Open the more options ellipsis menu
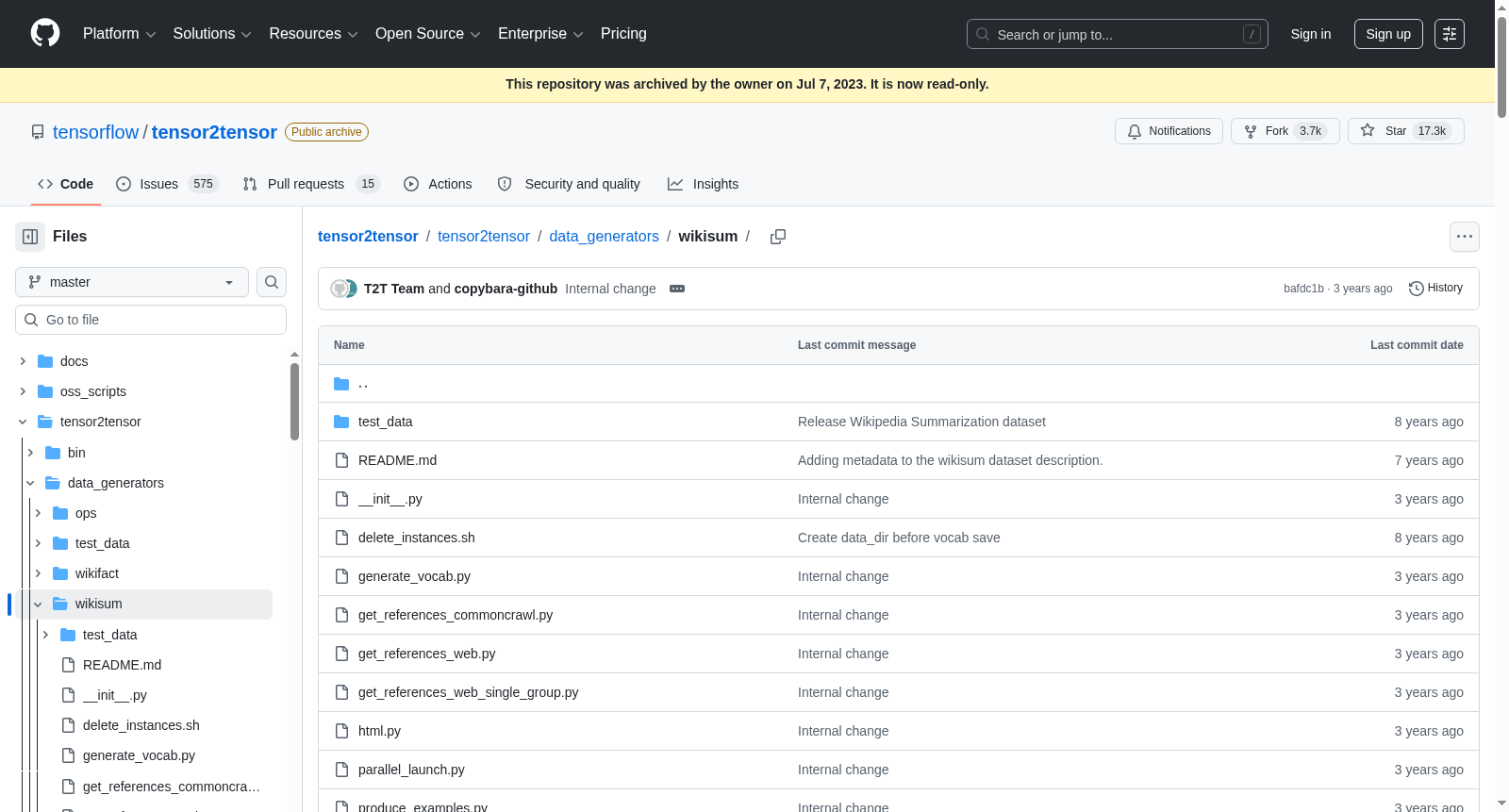Viewport: 1509px width, 812px height. pos(1465,237)
